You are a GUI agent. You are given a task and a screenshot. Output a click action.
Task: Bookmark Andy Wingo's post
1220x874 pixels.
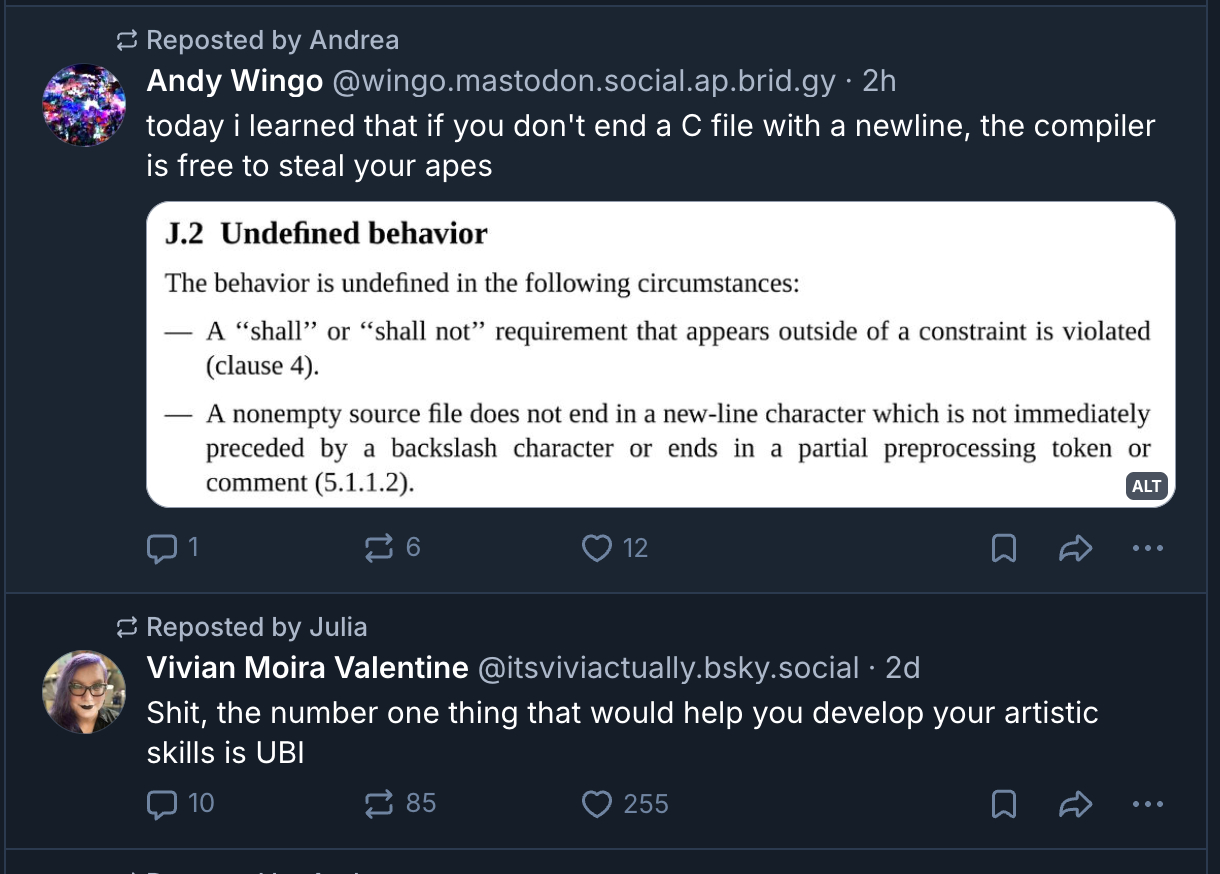tap(1003, 548)
